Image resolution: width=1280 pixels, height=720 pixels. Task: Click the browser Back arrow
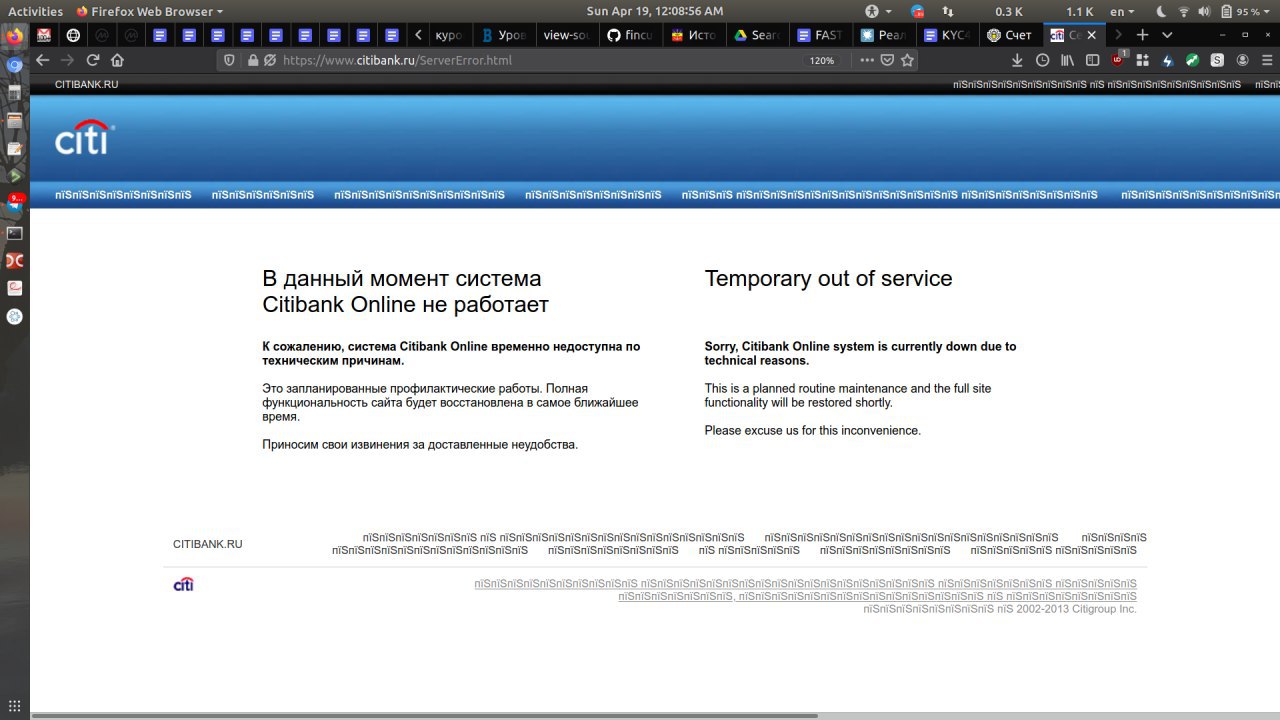point(42,60)
